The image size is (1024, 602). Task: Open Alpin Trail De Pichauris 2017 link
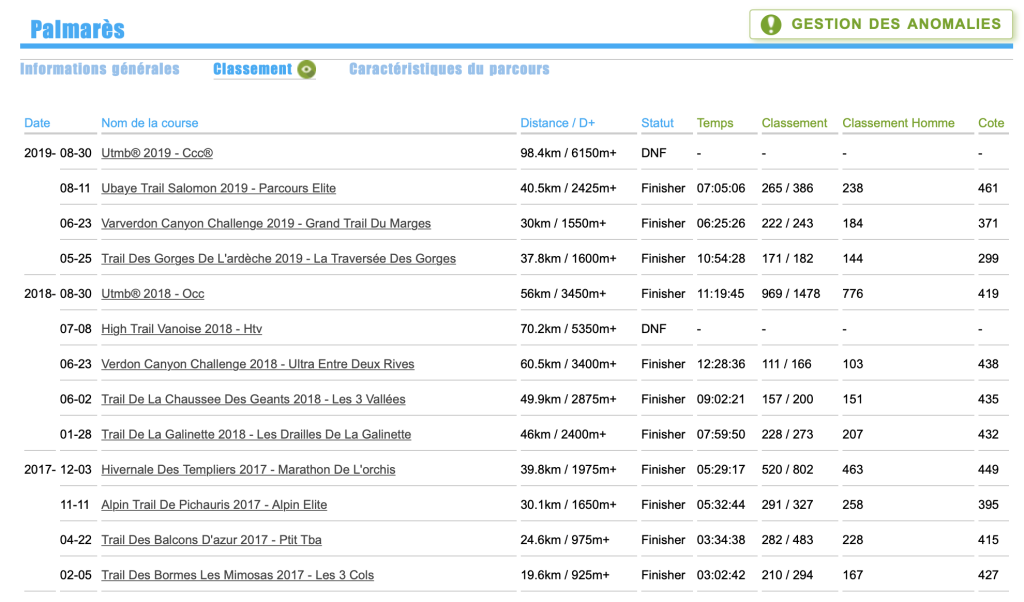tap(214, 505)
